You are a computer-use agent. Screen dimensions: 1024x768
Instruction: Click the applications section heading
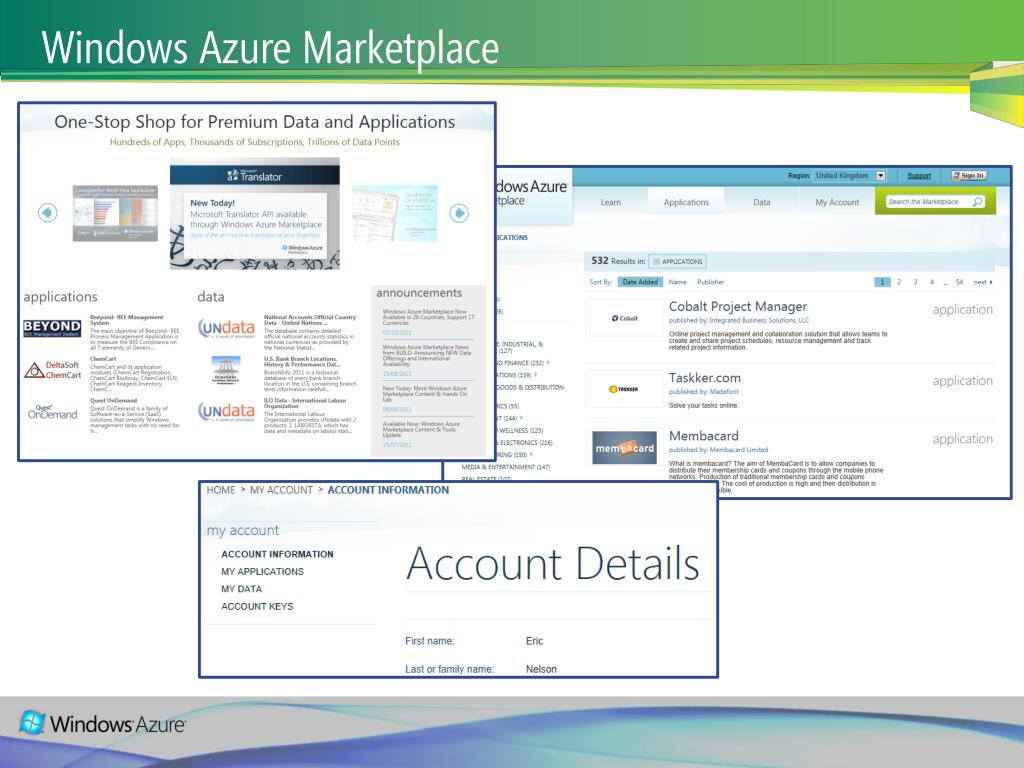(x=60, y=296)
